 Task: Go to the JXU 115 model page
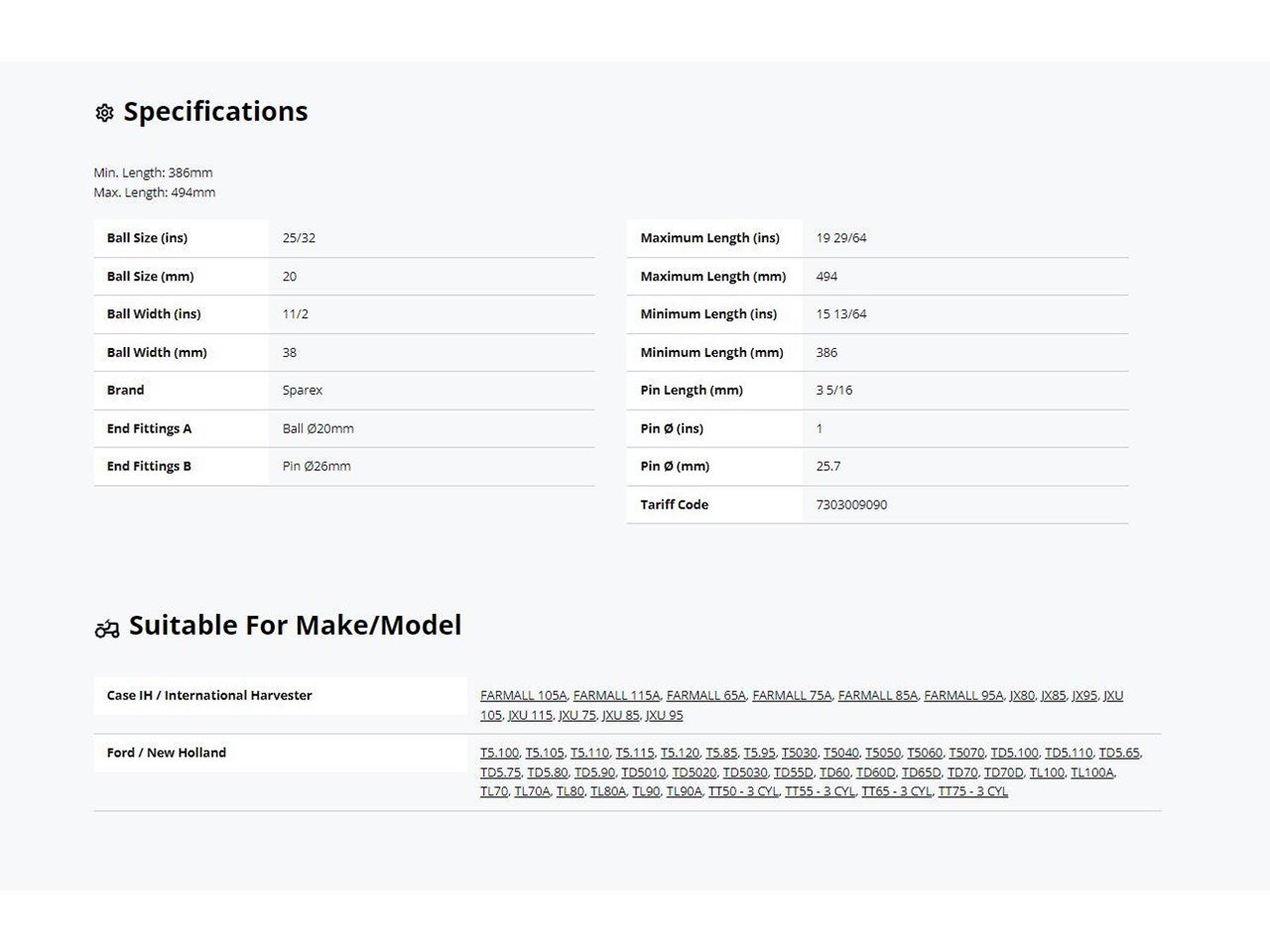[530, 715]
